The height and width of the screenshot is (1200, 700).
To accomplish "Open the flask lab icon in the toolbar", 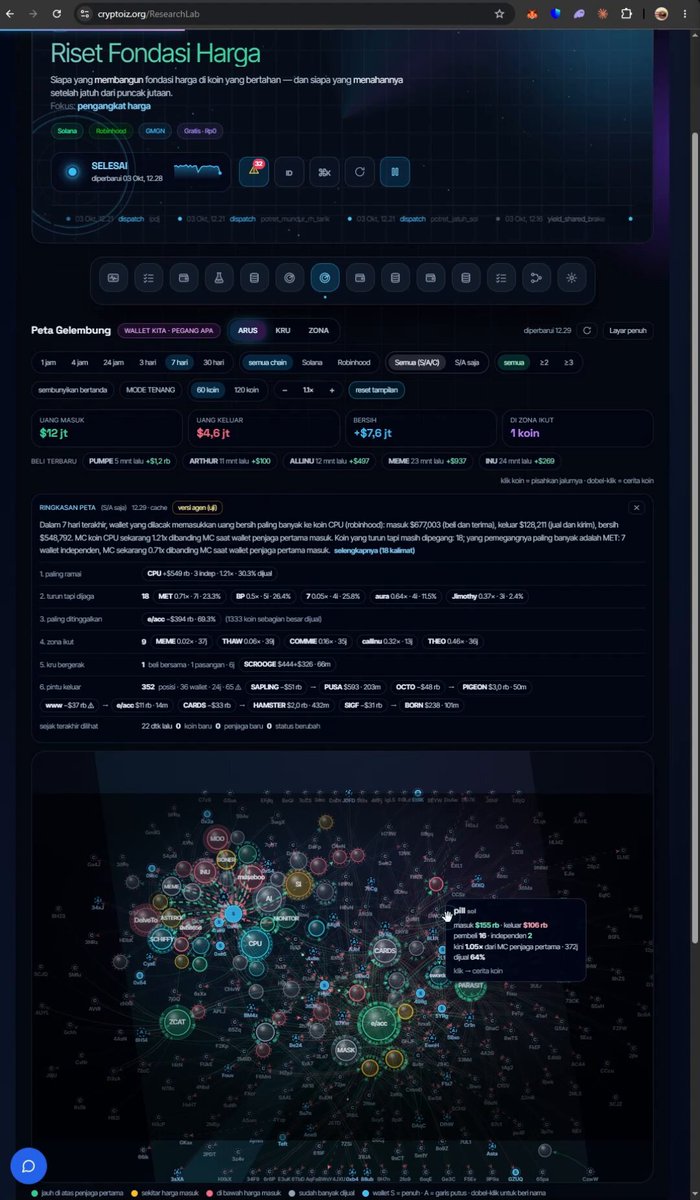I will pyautogui.click(x=219, y=278).
